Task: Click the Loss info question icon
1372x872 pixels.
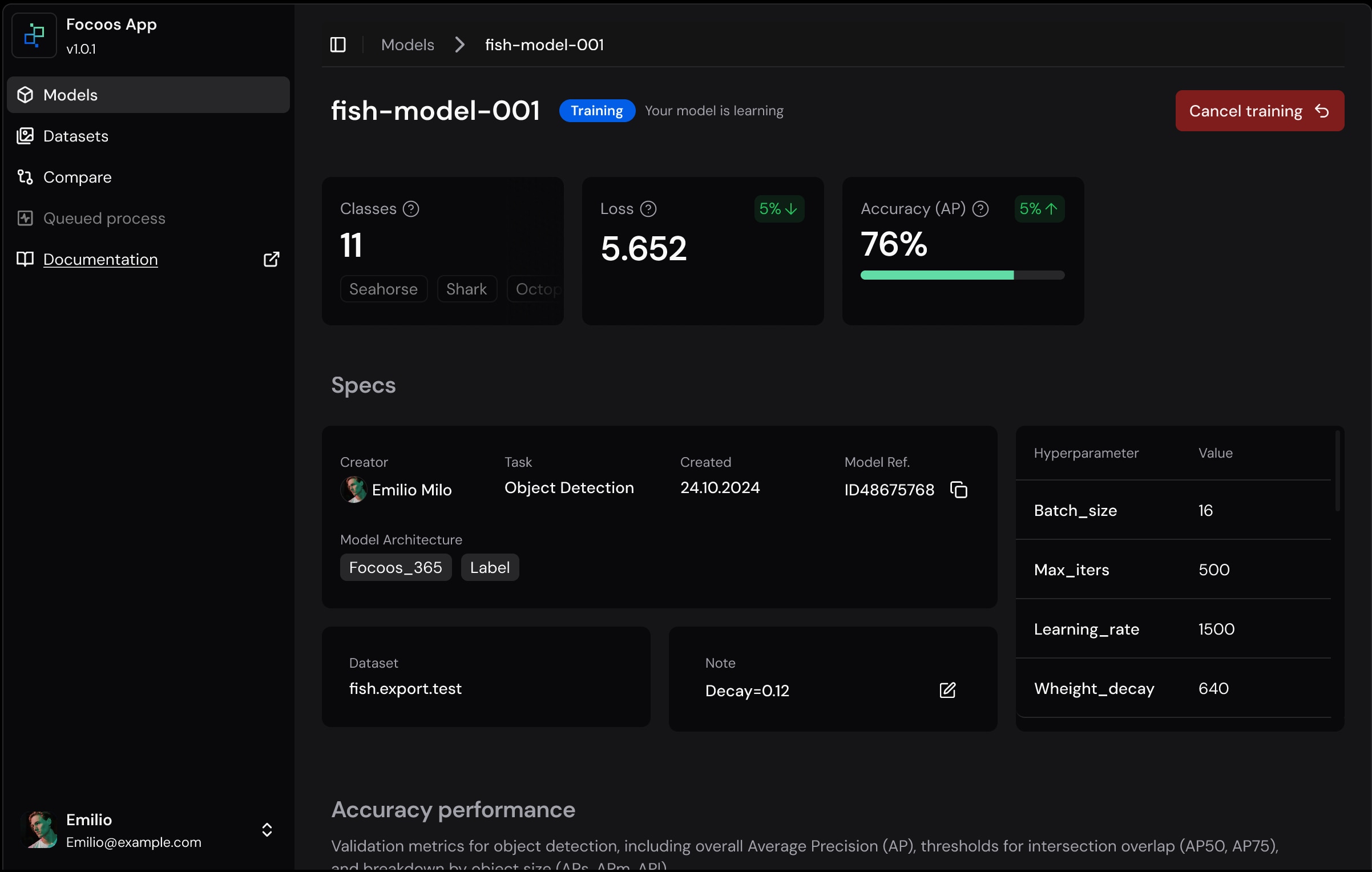Action: tap(648, 209)
